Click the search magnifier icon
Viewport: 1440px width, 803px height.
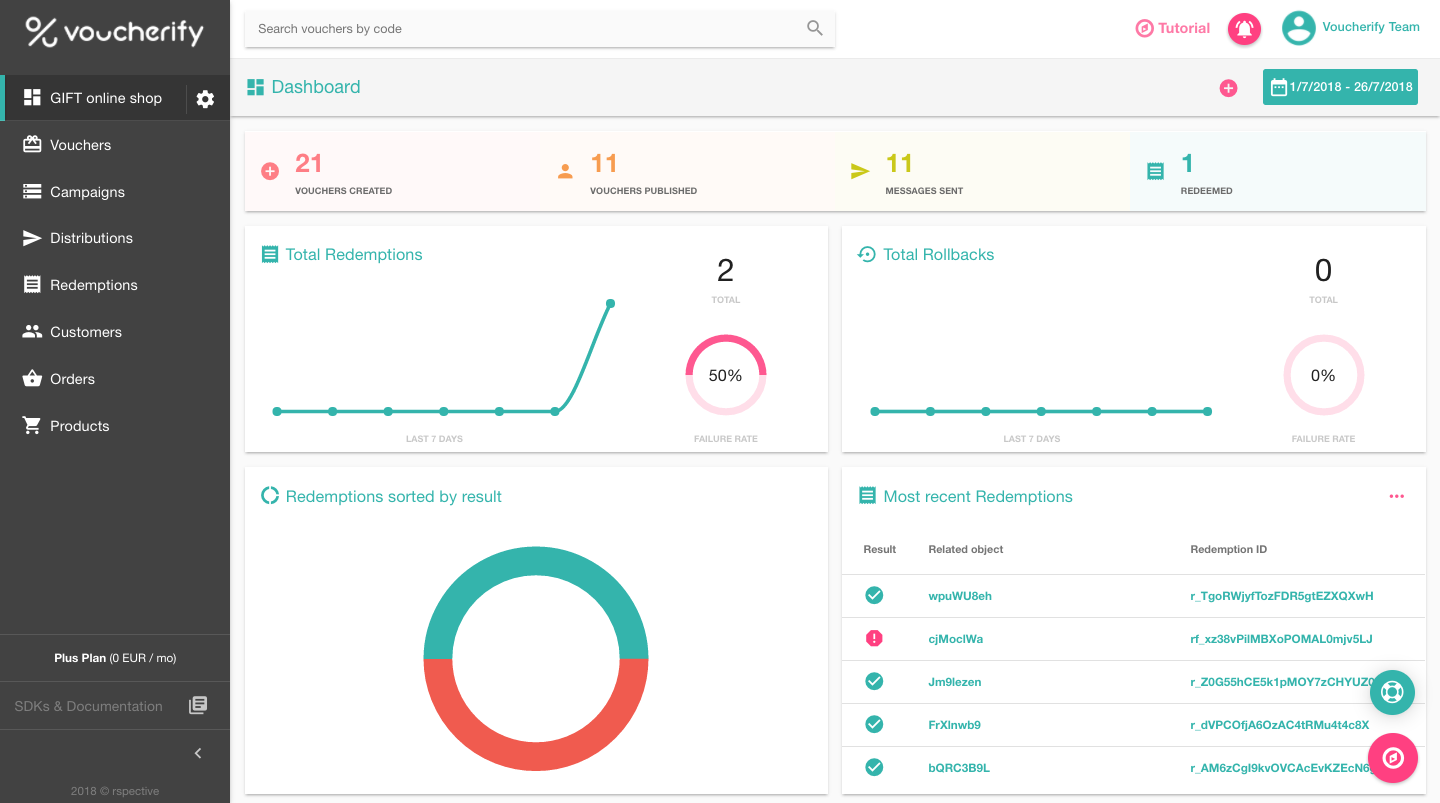[x=815, y=28]
